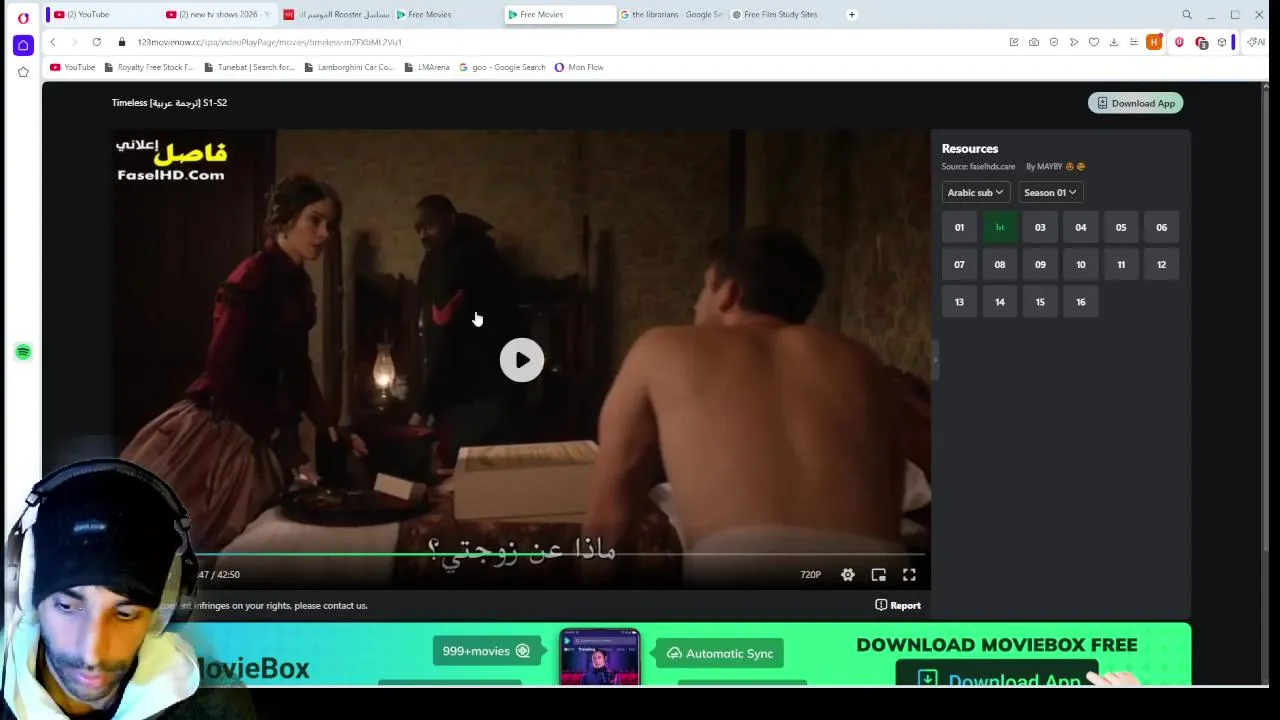1280x720 pixels.
Task: Play the Timeless video
Action: click(522, 360)
